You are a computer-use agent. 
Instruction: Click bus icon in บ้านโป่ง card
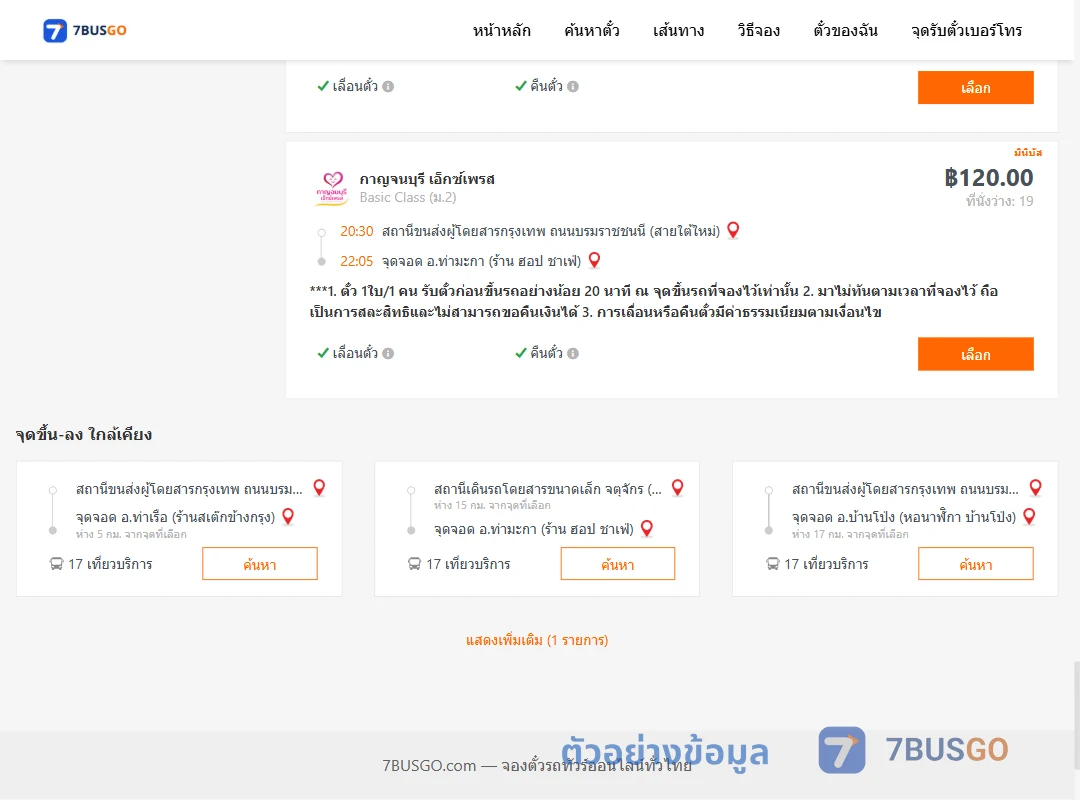[773, 564]
